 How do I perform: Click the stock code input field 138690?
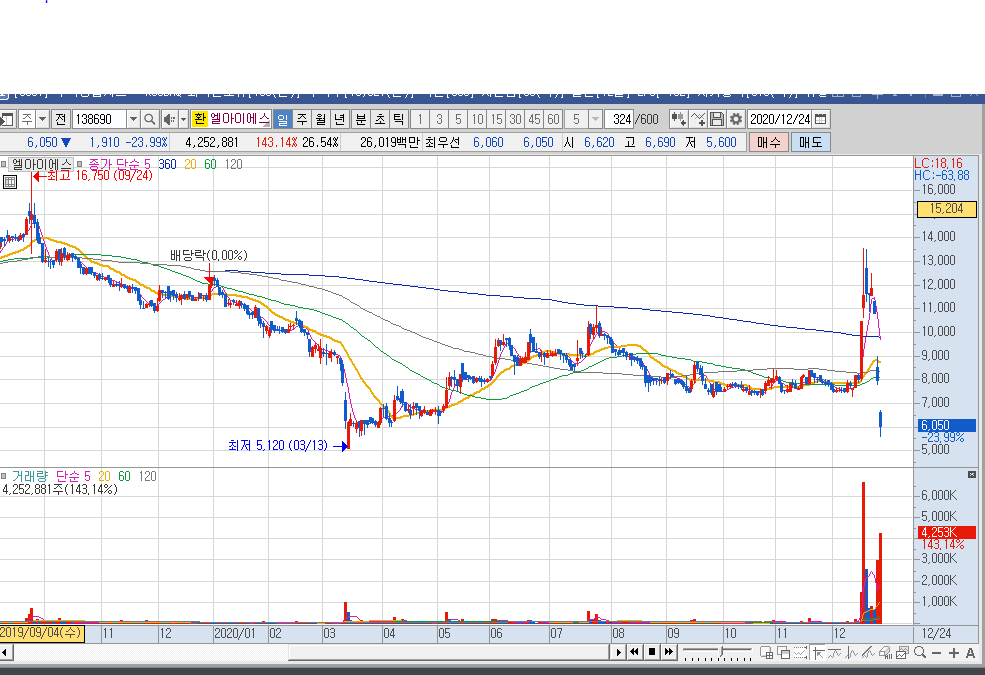99,119
